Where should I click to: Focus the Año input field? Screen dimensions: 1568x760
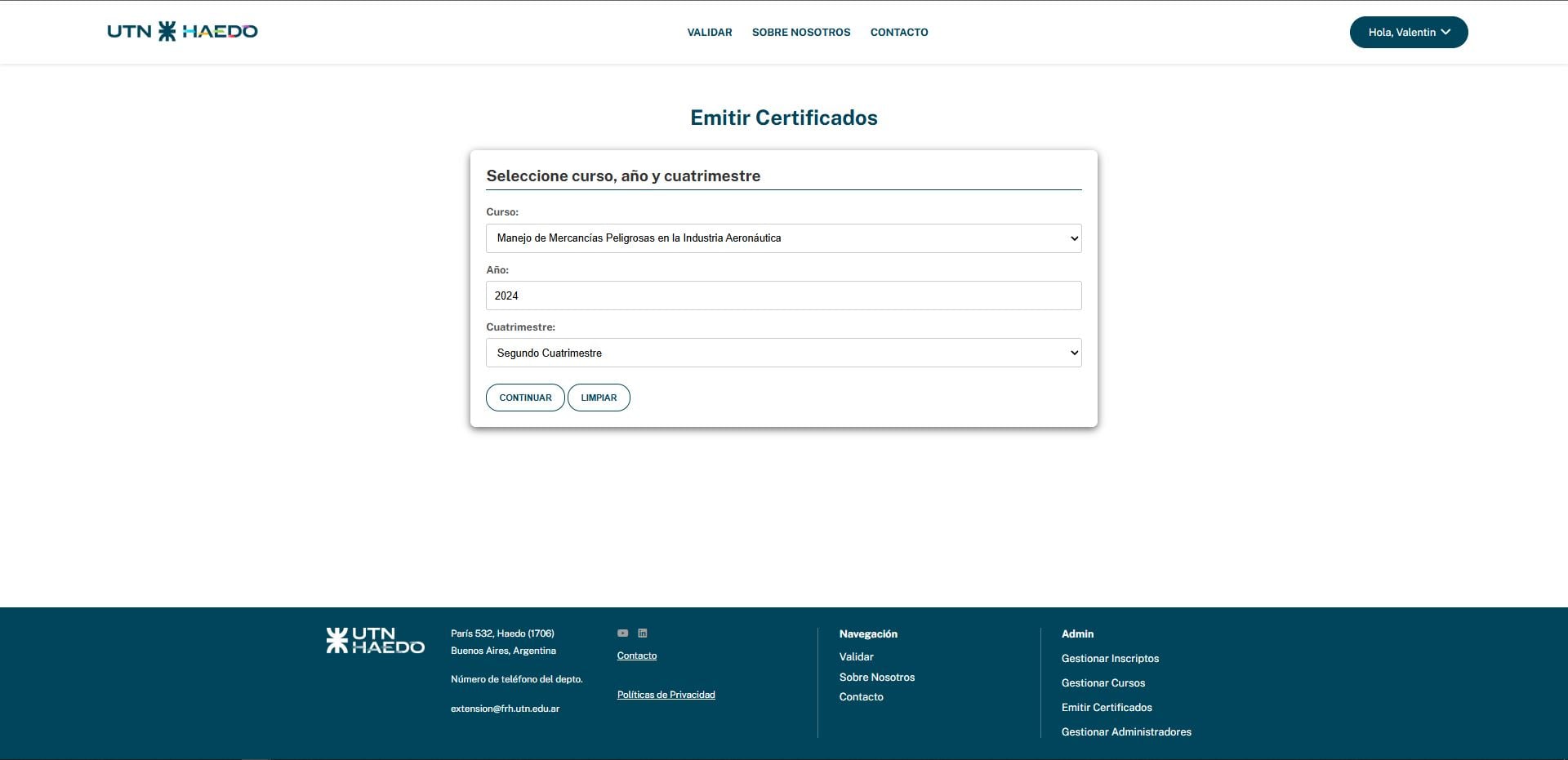[784, 296]
